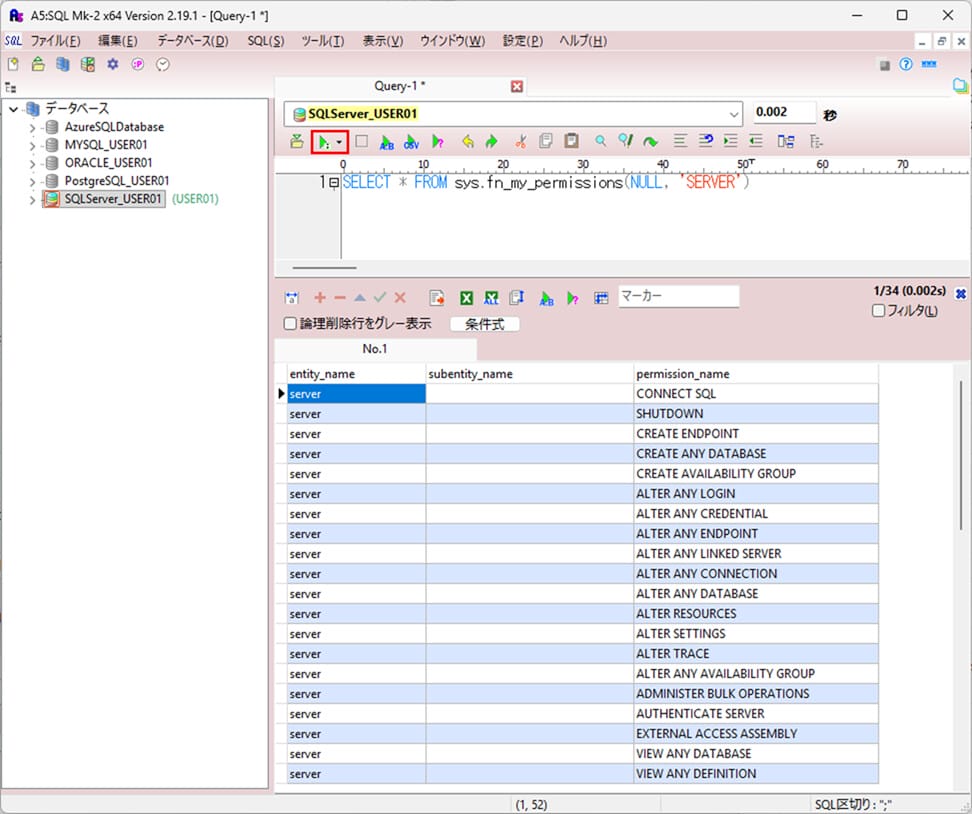The image size is (972, 814).
Task: Click the red plus add row icon
Action: click(x=320, y=298)
